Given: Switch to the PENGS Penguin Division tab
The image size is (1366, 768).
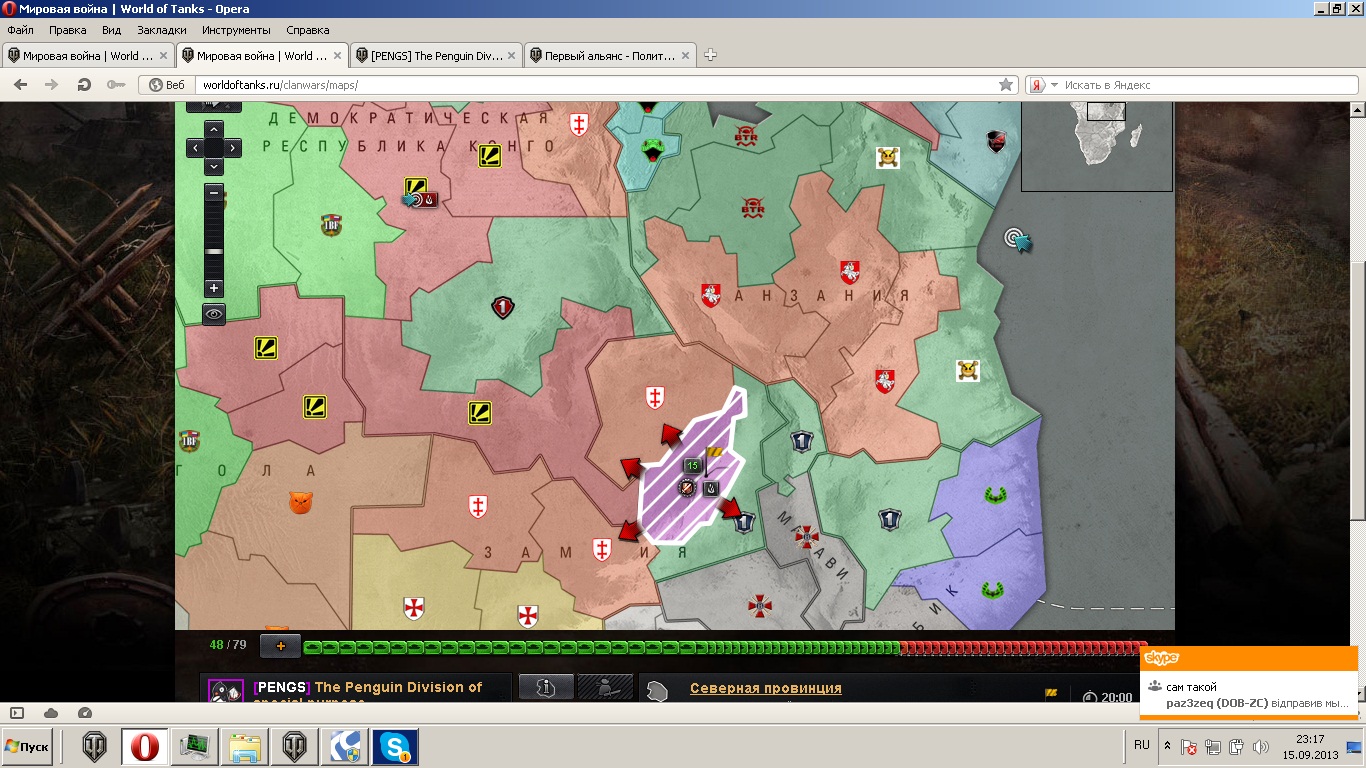Looking at the screenshot, I should [436, 56].
